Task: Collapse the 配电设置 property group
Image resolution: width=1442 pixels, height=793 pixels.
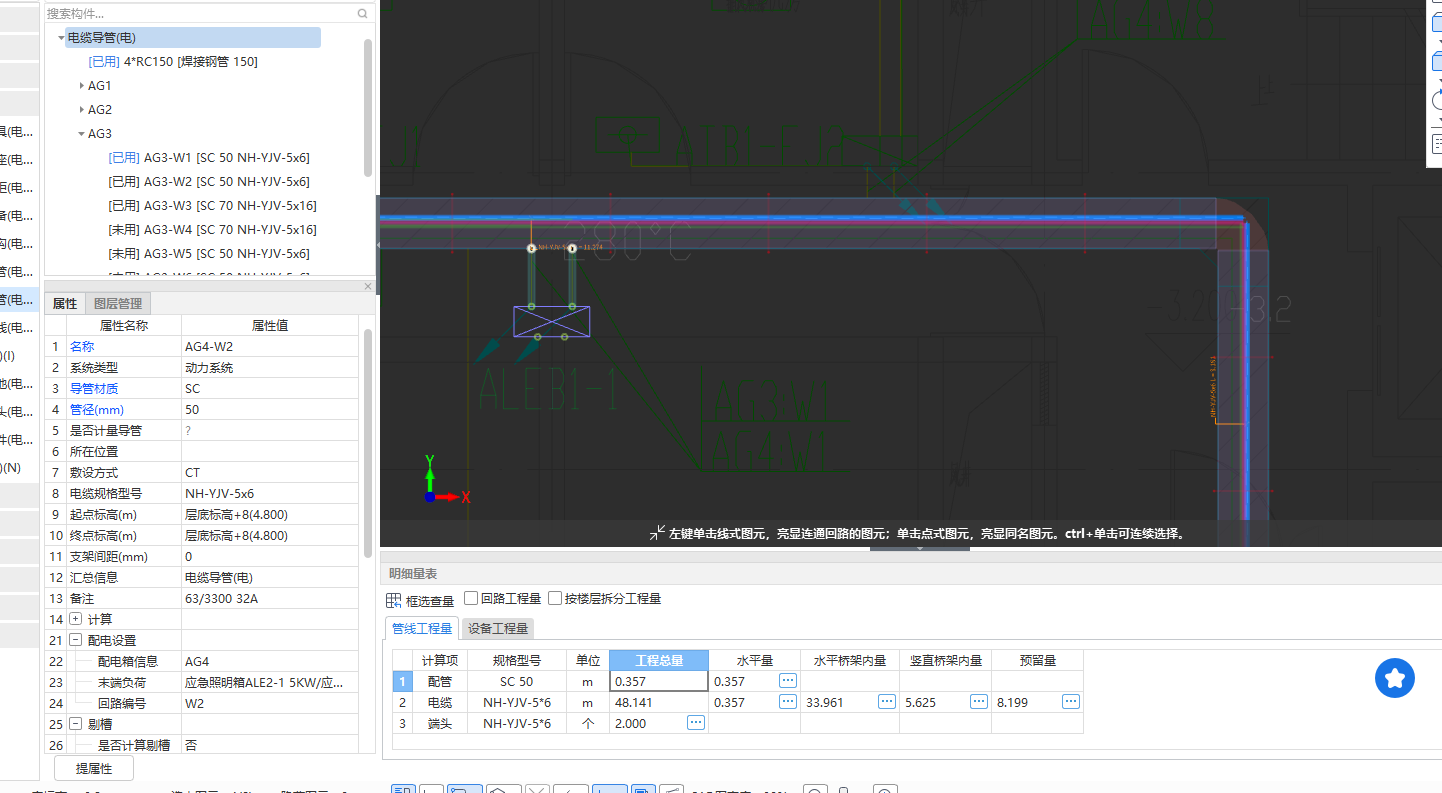Action: (x=75, y=640)
